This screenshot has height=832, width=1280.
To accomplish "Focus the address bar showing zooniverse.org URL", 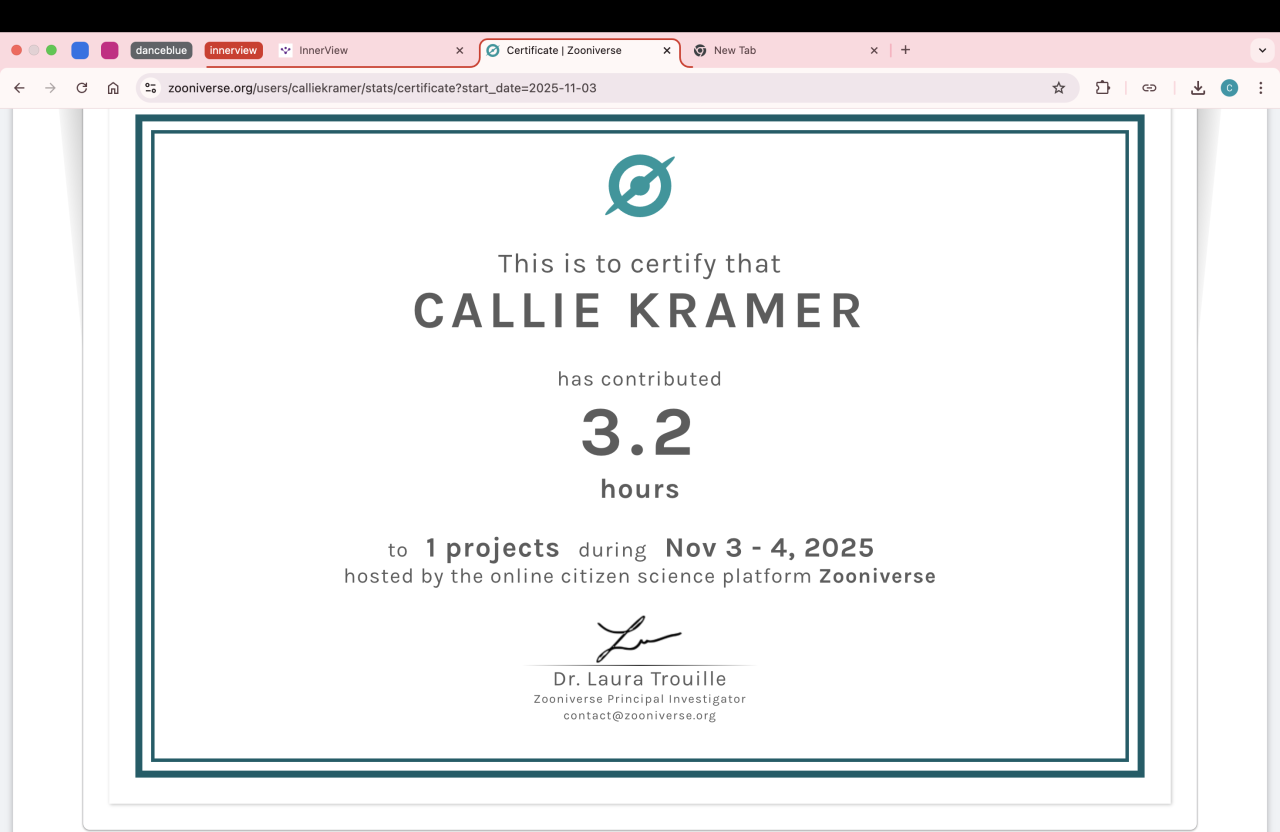I will 606,88.
